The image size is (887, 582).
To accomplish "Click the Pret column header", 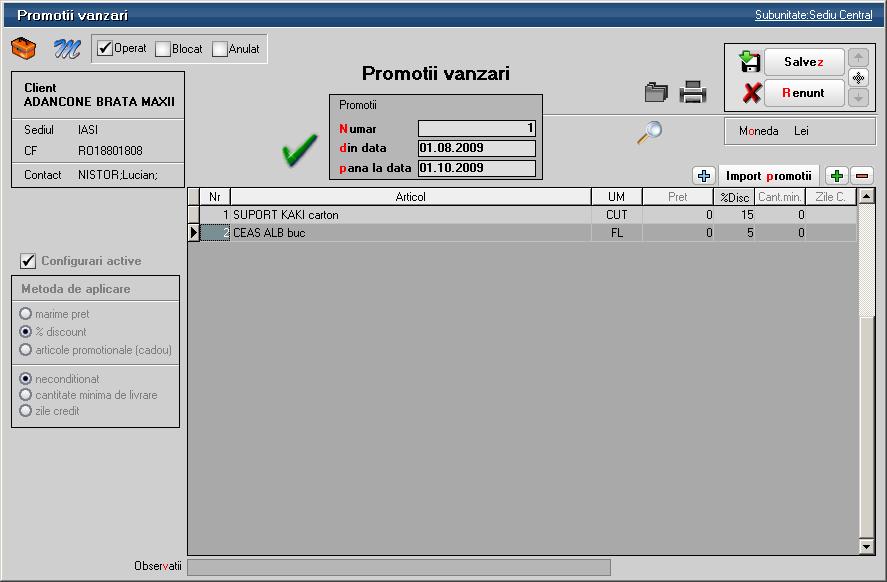I will (678, 197).
